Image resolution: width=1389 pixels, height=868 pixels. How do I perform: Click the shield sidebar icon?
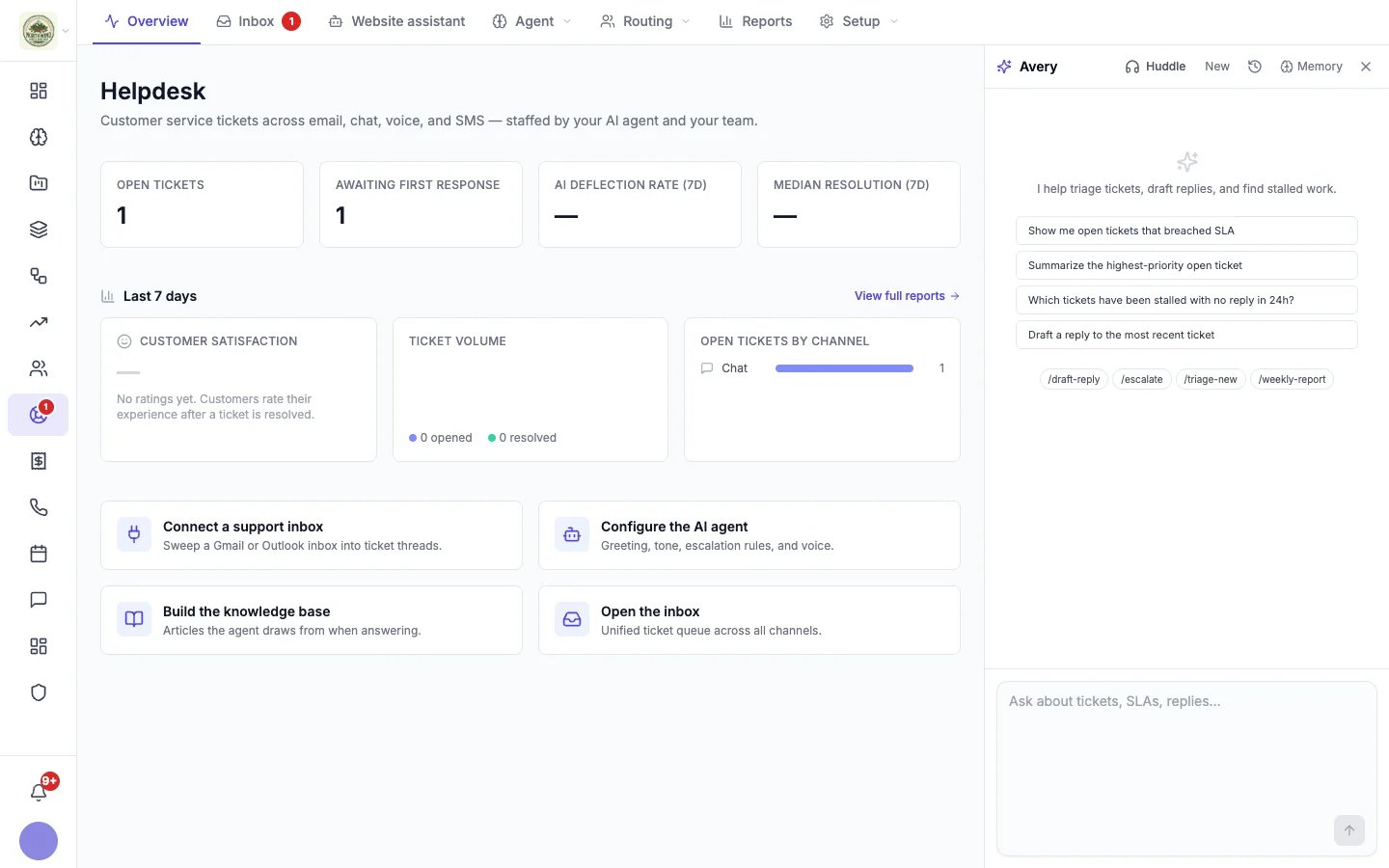39,692
